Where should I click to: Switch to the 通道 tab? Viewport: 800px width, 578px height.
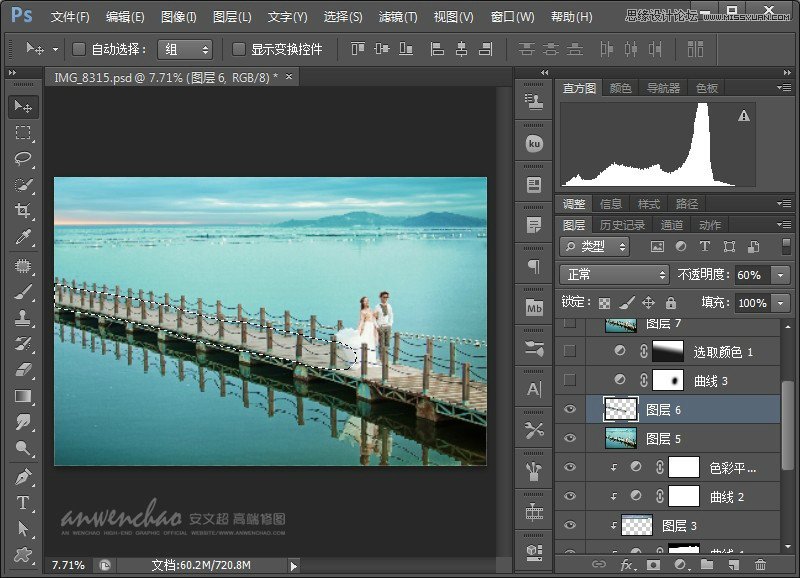pos(671,225)
